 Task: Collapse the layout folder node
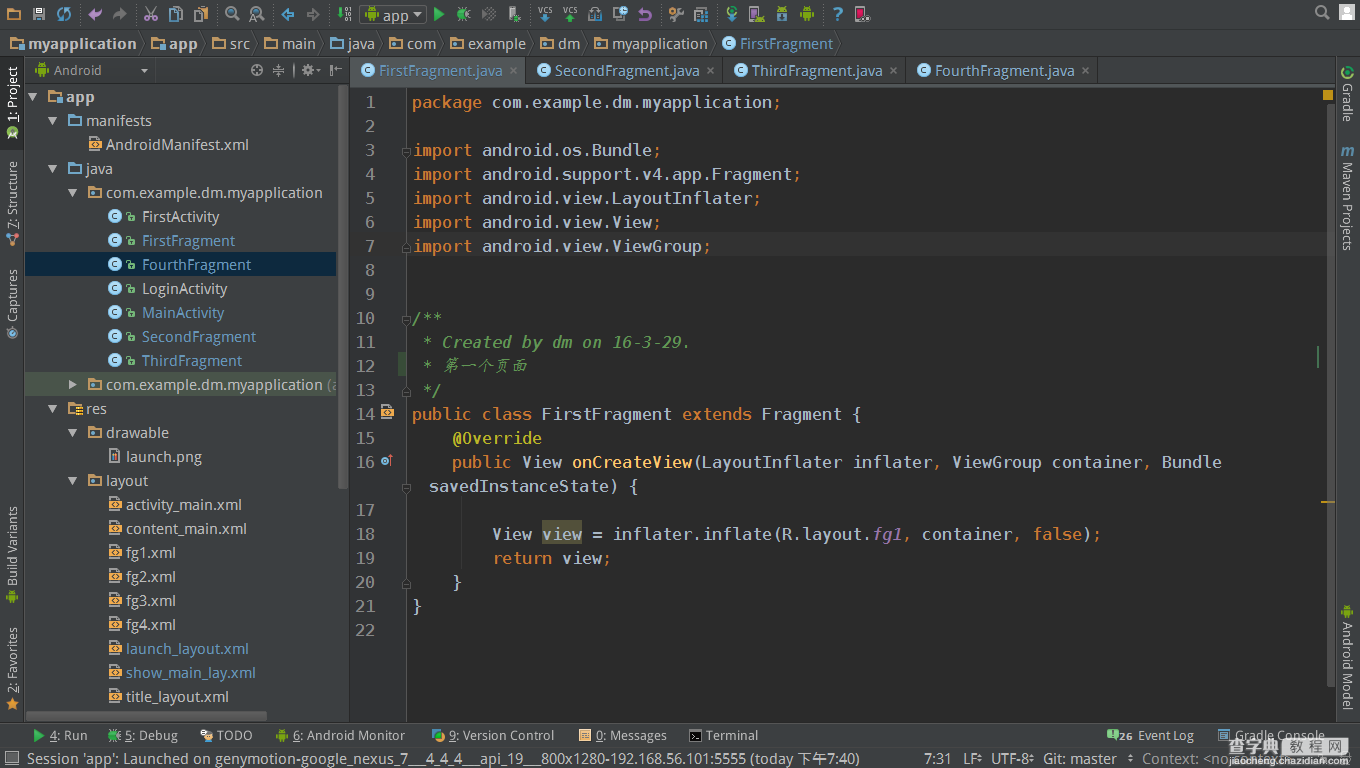(73, 481)
